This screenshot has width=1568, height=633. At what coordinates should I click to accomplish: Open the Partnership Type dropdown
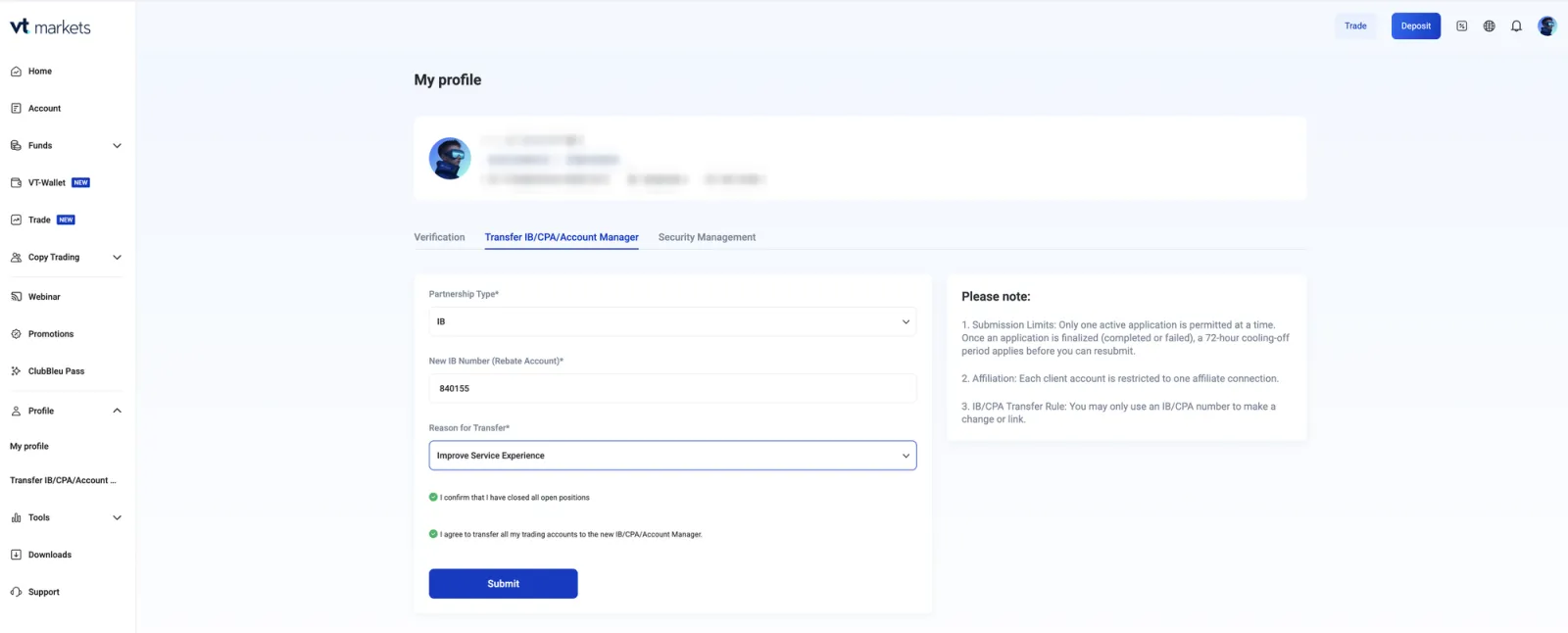pyautogui.click(x=672, y=322)
